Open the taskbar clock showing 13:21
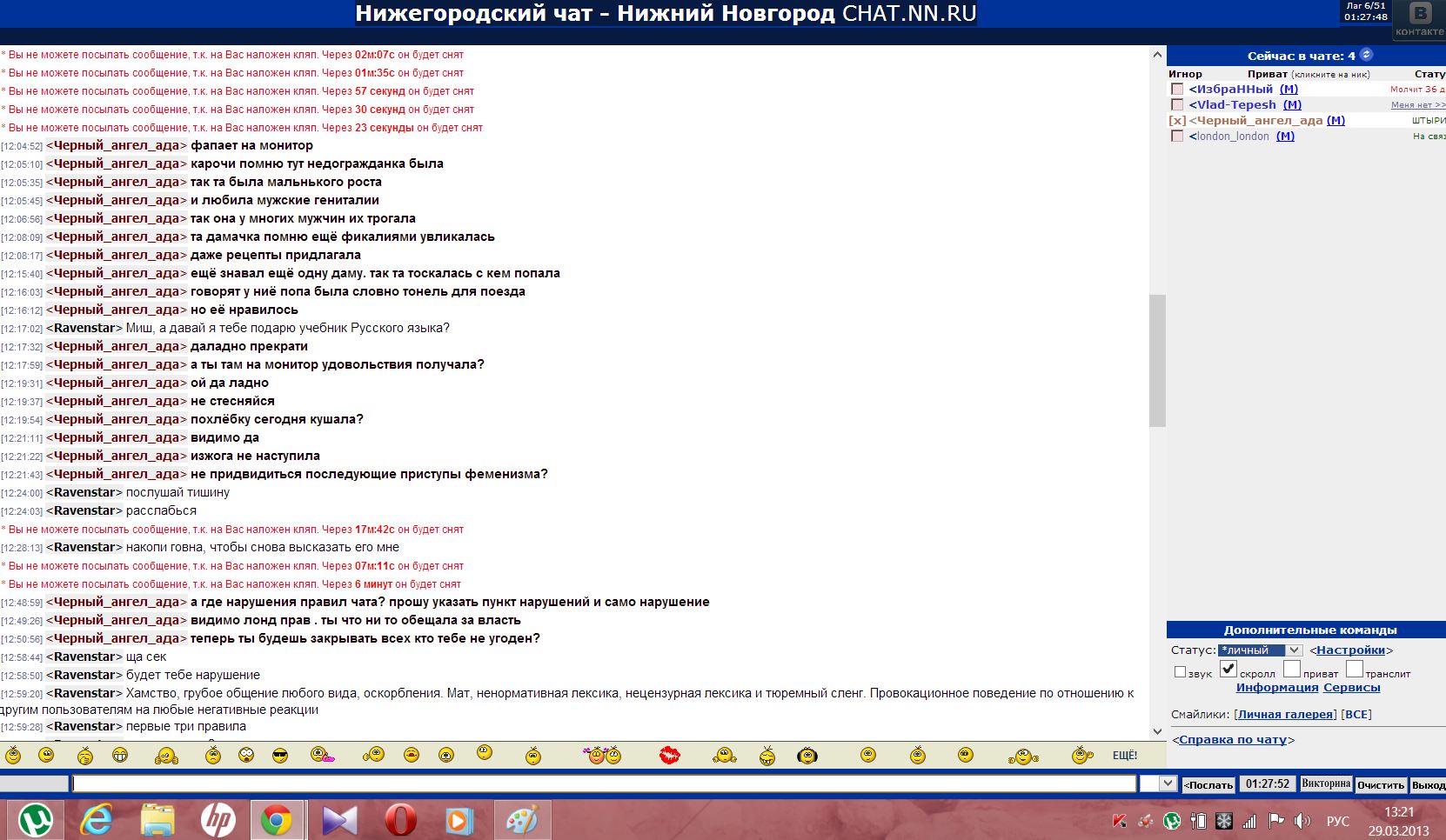 tap(1399, 821)
